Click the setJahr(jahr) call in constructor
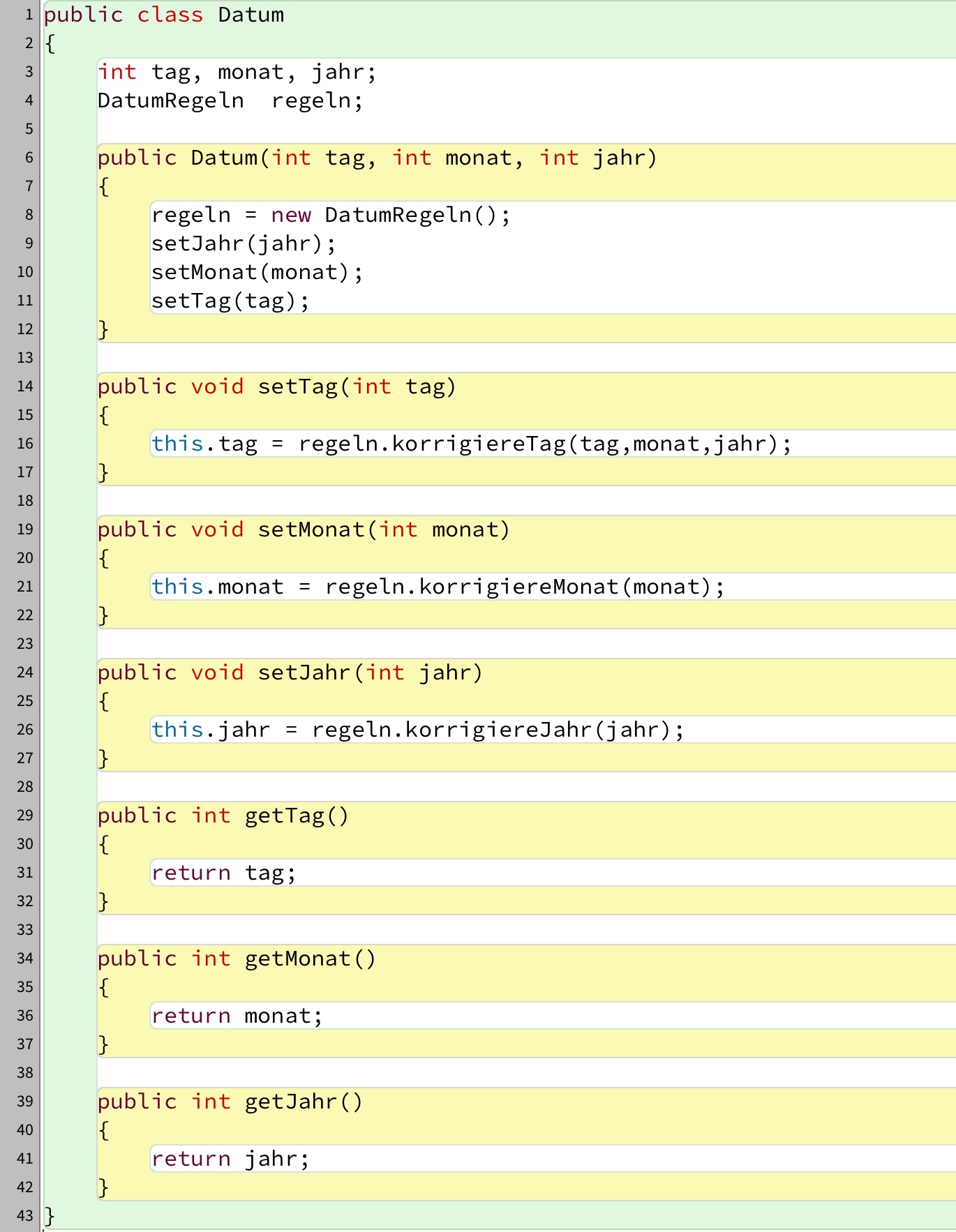Image resolution: width=956 pixels, height=1232 pixels. (244, 243)
